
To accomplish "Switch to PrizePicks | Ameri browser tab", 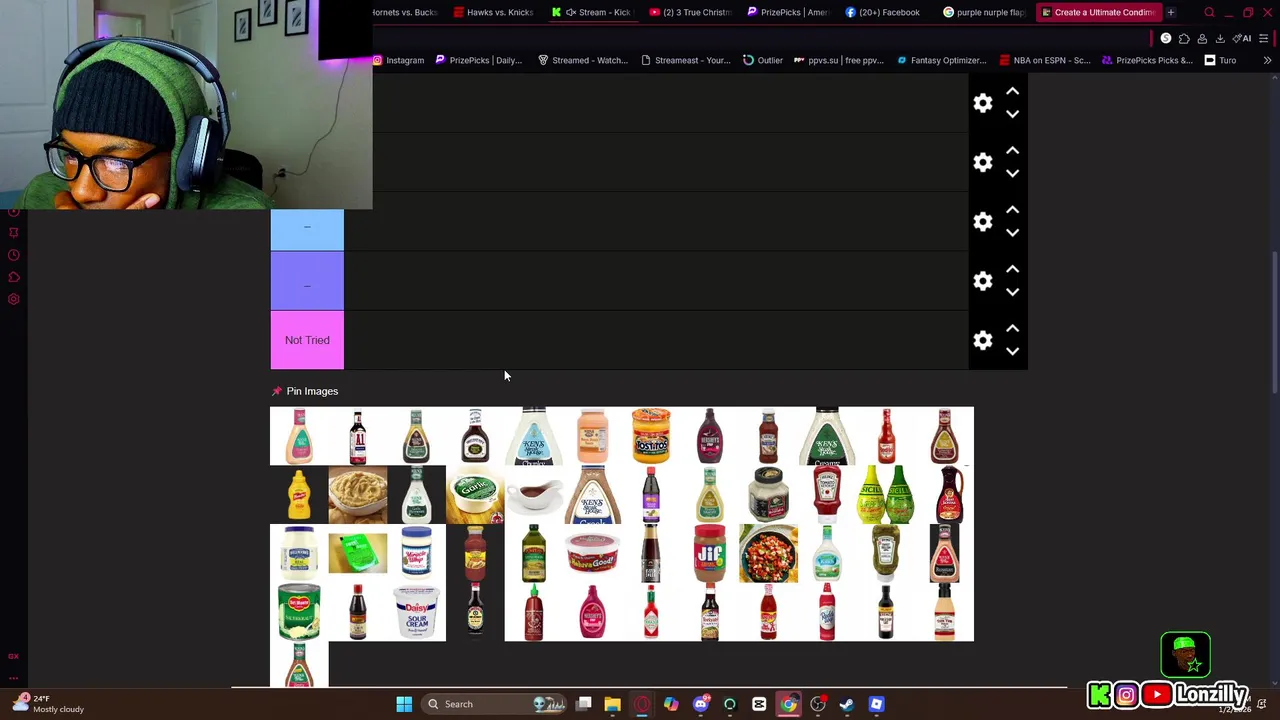I will (788, 12).
